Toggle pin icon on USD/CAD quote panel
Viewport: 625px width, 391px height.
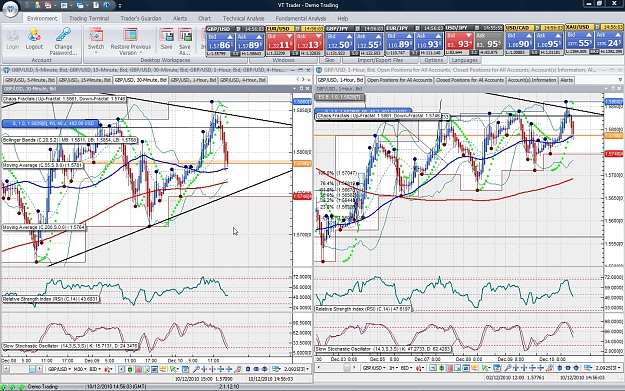point(537,28)
